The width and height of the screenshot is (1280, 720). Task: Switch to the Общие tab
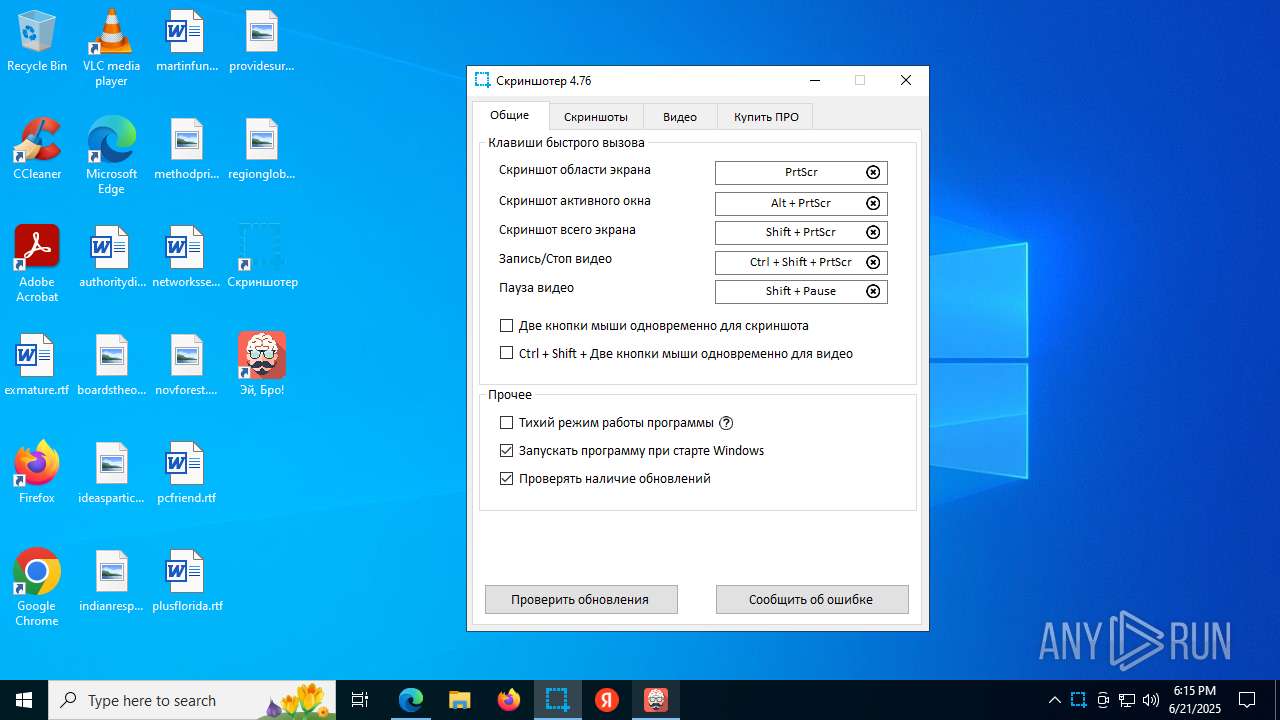click(510, 115)
